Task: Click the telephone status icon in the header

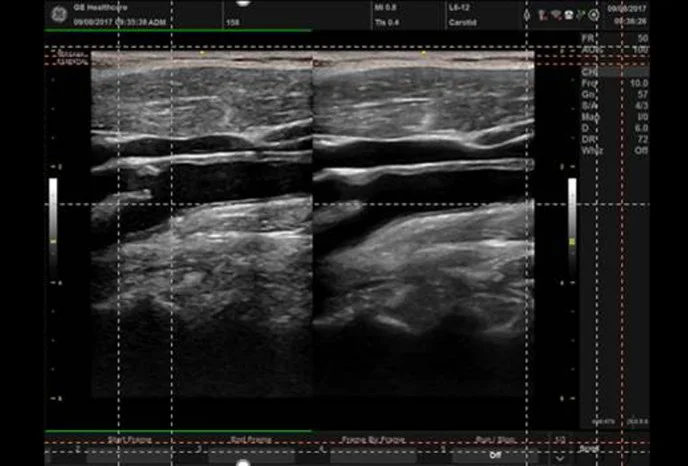Action: [x=568, y=15]
